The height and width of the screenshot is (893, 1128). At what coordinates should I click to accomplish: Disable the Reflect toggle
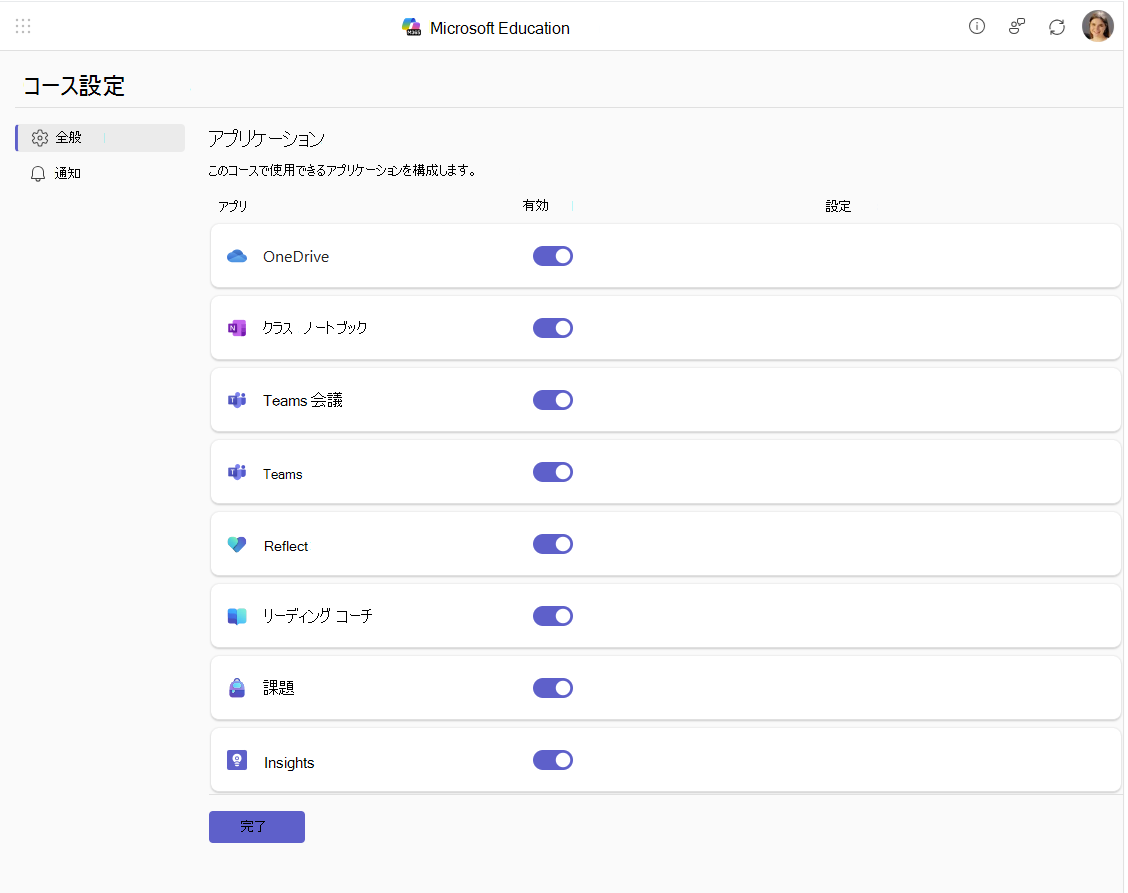pos(552,544)
